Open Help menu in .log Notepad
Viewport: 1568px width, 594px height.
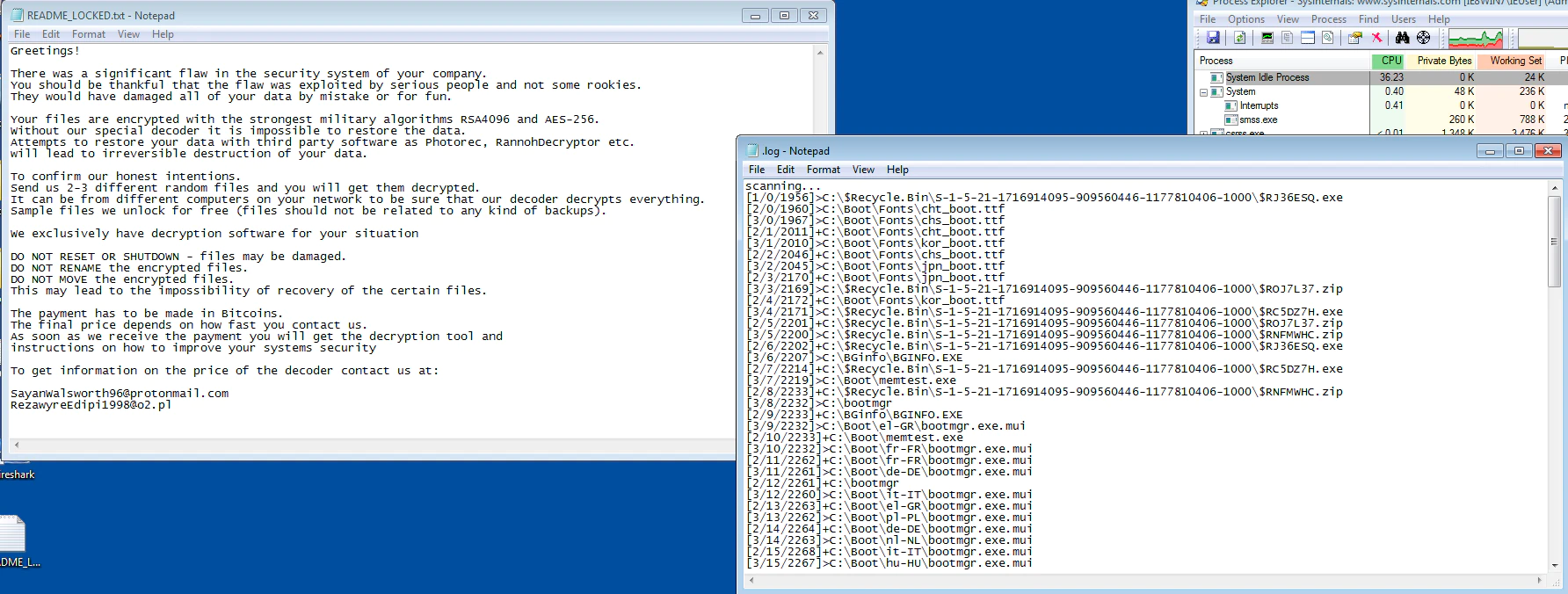click(897, 170)
